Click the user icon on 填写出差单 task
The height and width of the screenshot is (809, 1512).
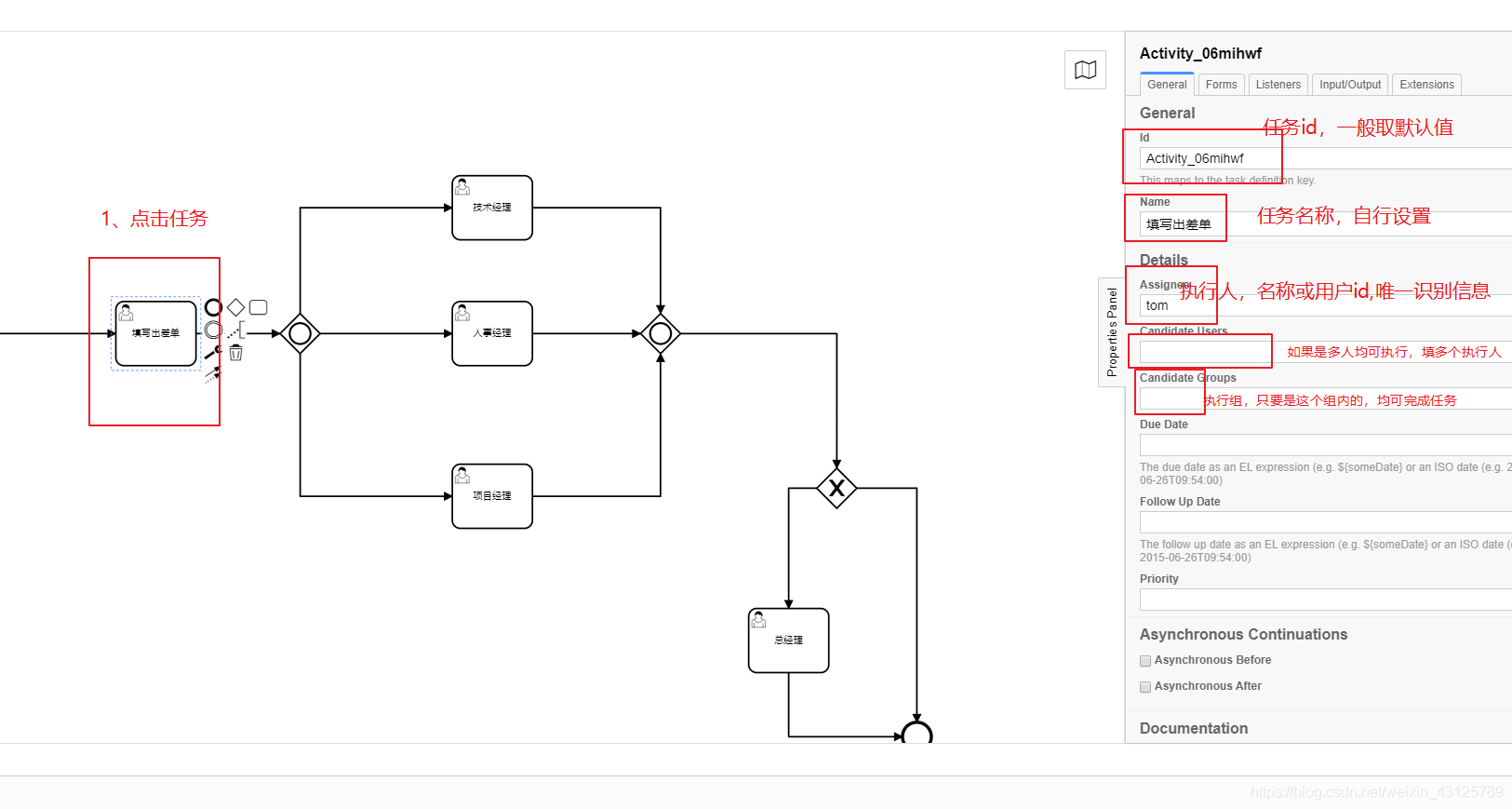coord(127,313)
